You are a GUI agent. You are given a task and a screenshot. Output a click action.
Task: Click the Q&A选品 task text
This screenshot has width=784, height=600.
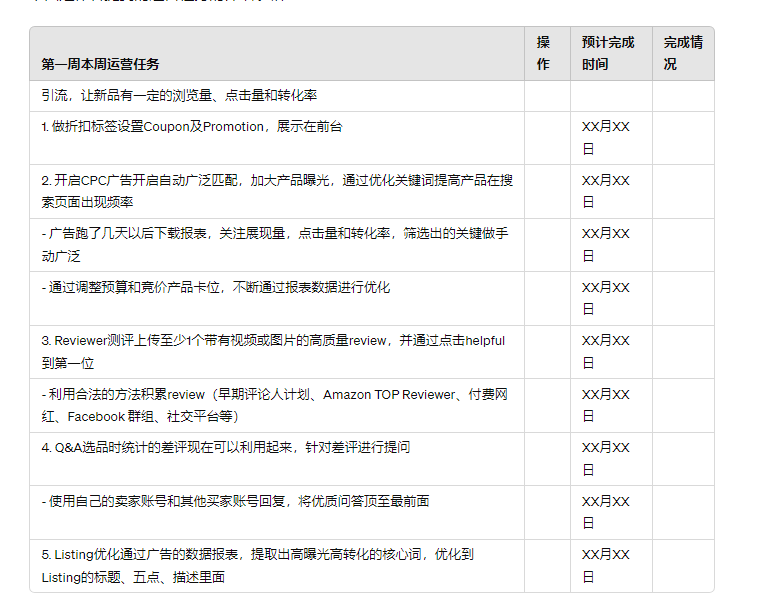[226, 448]
